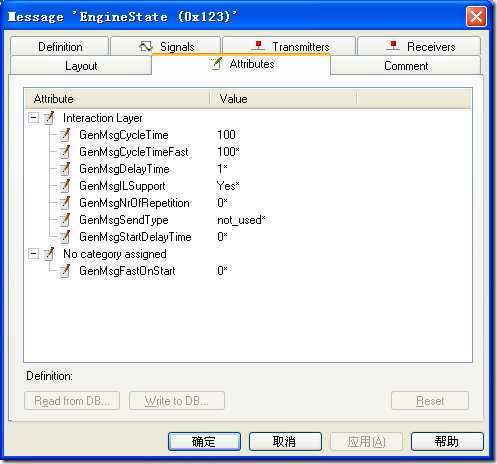This screenshot has height=464, width=497.
Task: Click the GenMsgStartDelayTime value 0*
Action: pyautogui.click(x=222, y=237)
